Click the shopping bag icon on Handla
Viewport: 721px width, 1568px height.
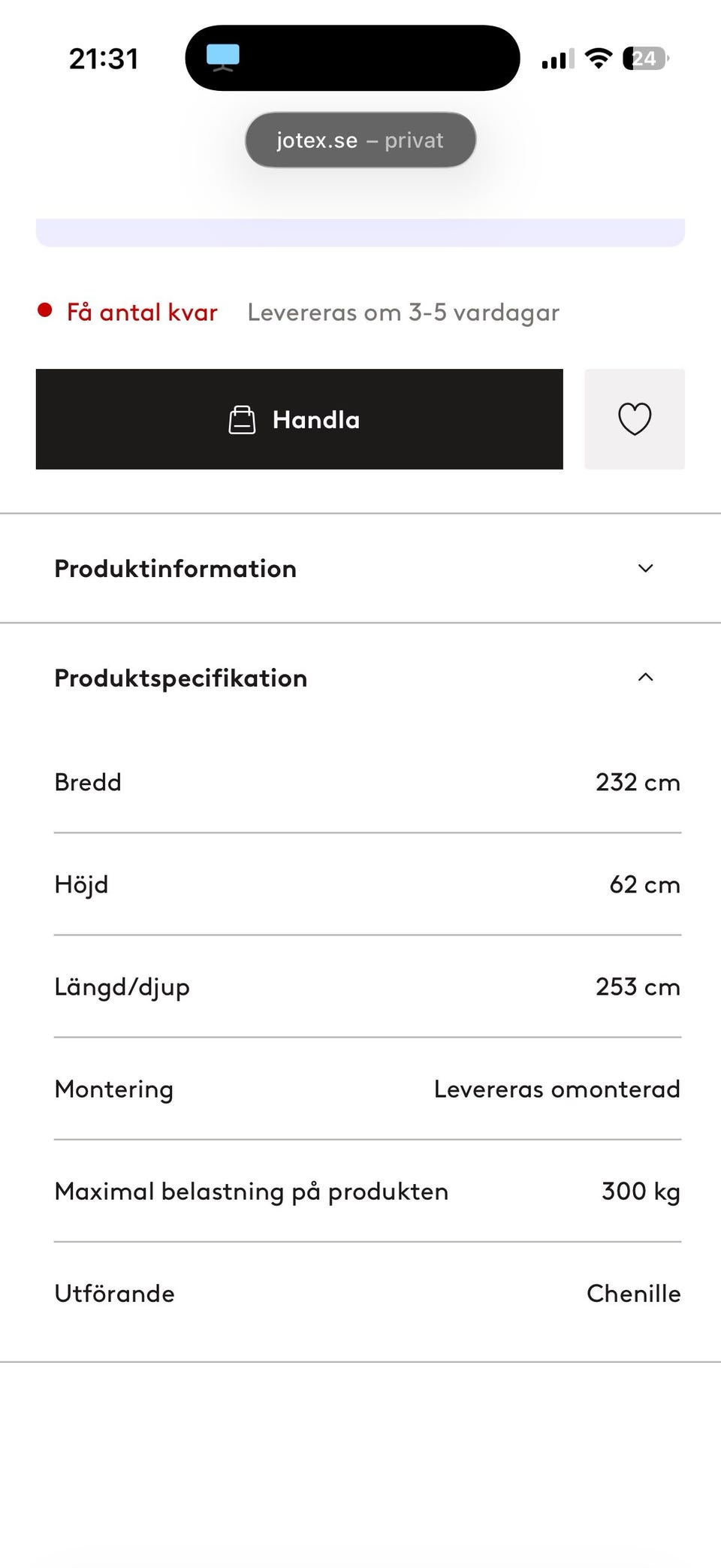242,420
